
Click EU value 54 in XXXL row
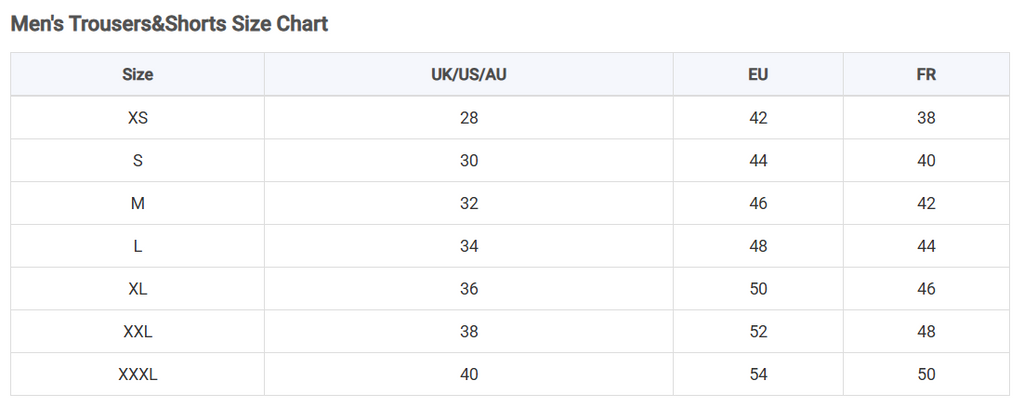[x=758, y=374]
